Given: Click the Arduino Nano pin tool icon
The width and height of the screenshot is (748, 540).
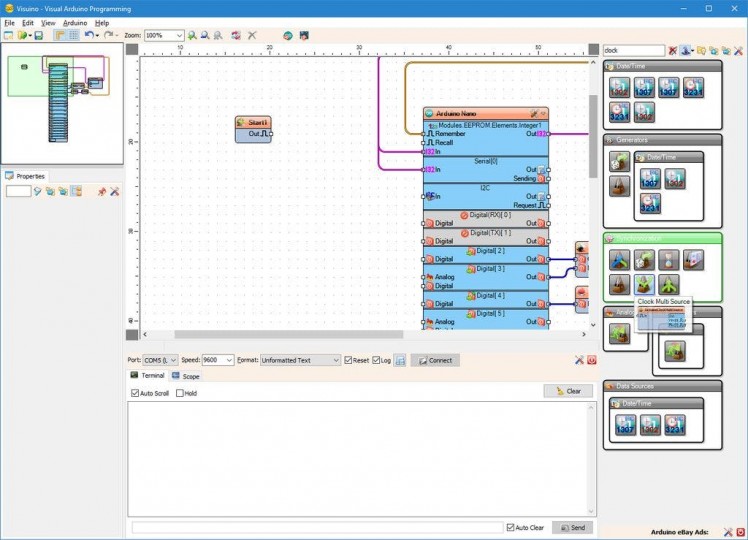Looking at the screenshot, I should coord(535,114).
